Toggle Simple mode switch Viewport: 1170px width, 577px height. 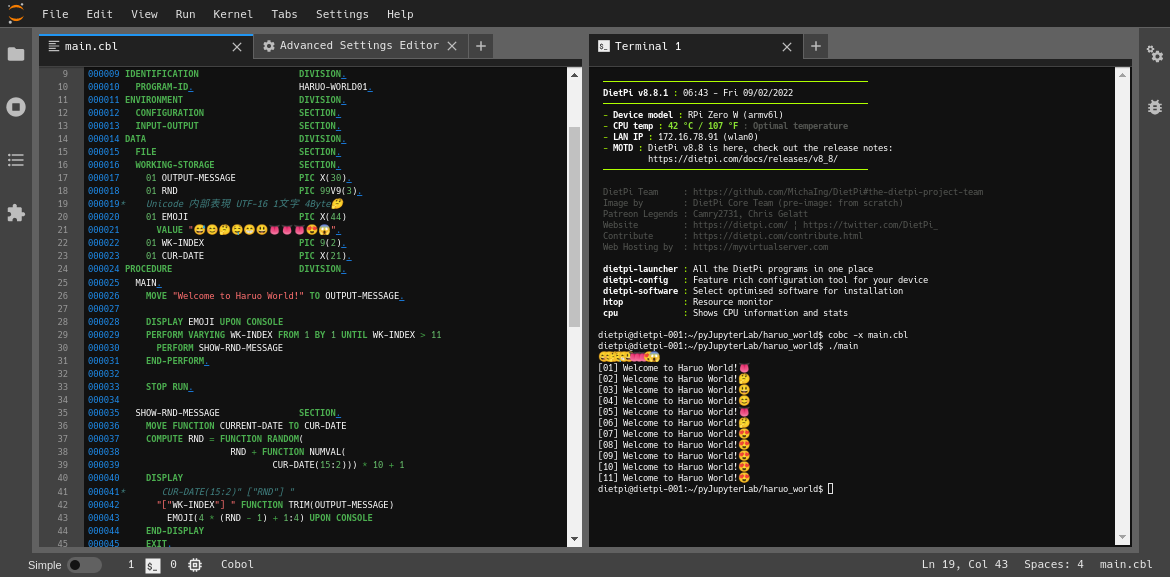pyautogui.click(x=84, y=565)
